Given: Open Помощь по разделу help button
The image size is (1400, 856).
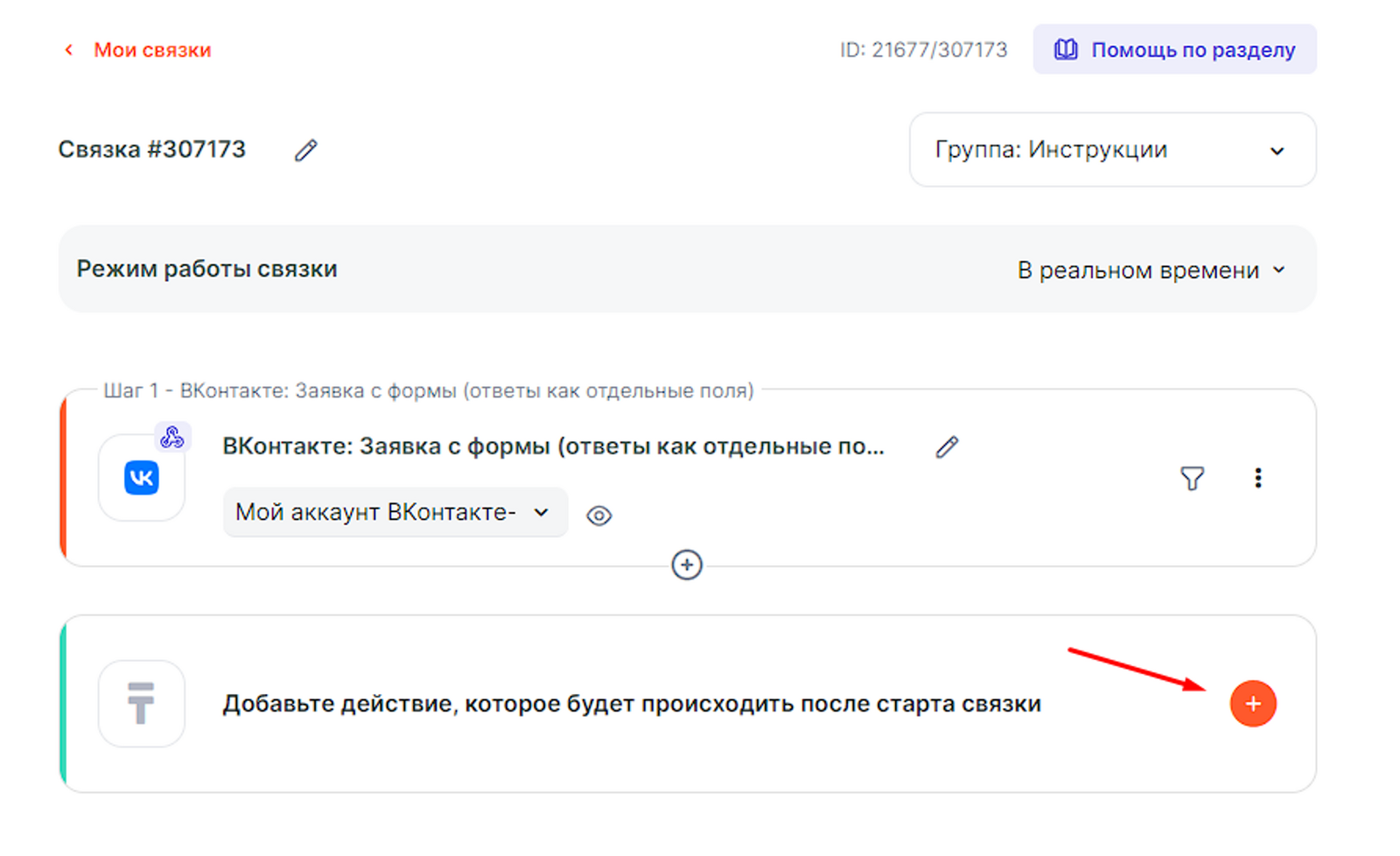Looking at the screenshot, I should 1174,50.
